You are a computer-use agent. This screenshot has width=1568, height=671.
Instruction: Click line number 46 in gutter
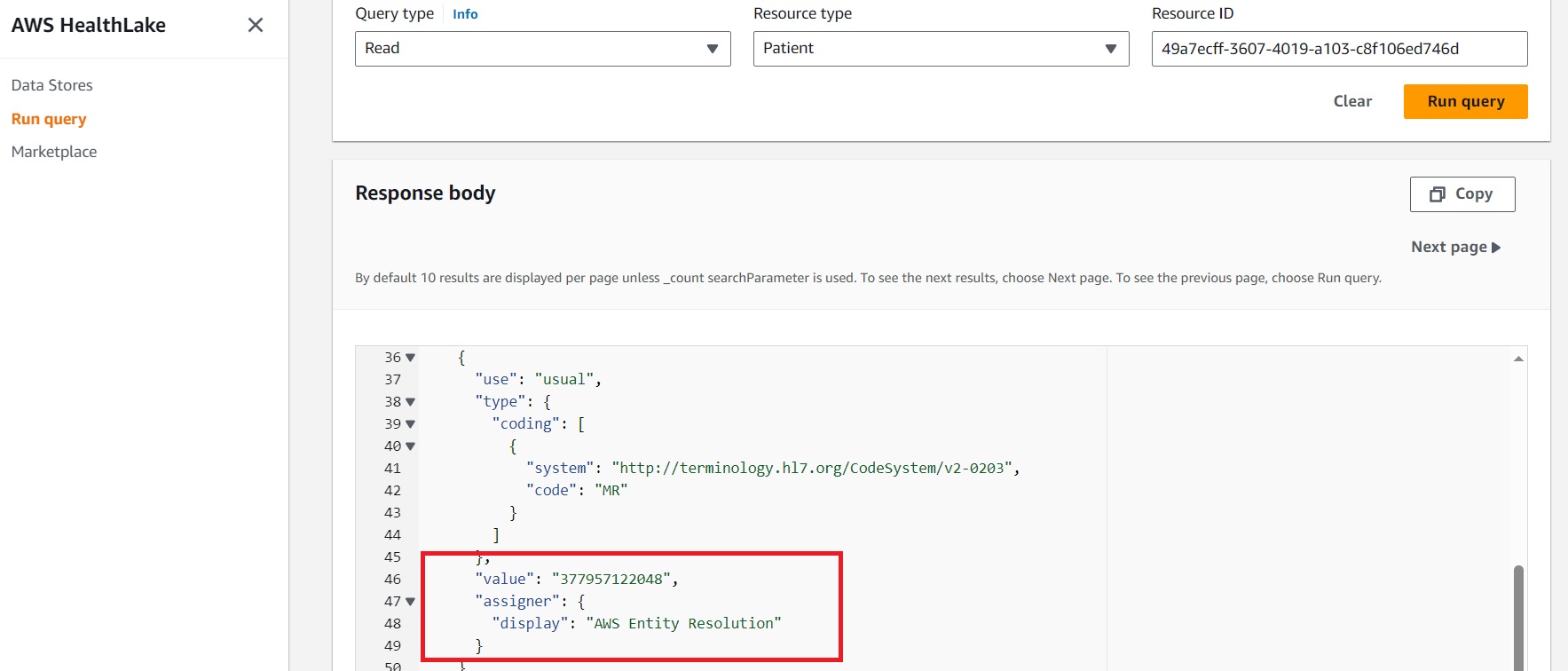click(392, 580)
